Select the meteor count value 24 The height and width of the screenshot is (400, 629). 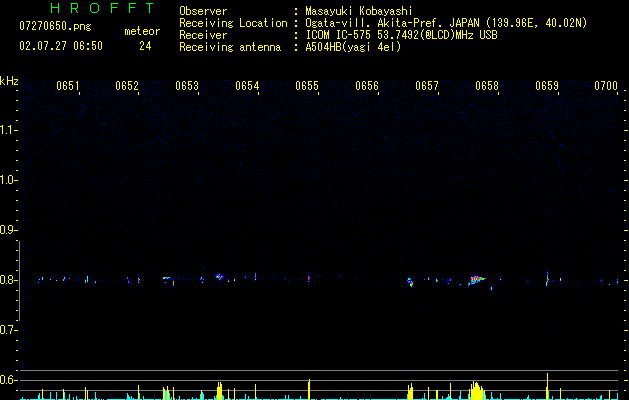(x=145, y=46)
